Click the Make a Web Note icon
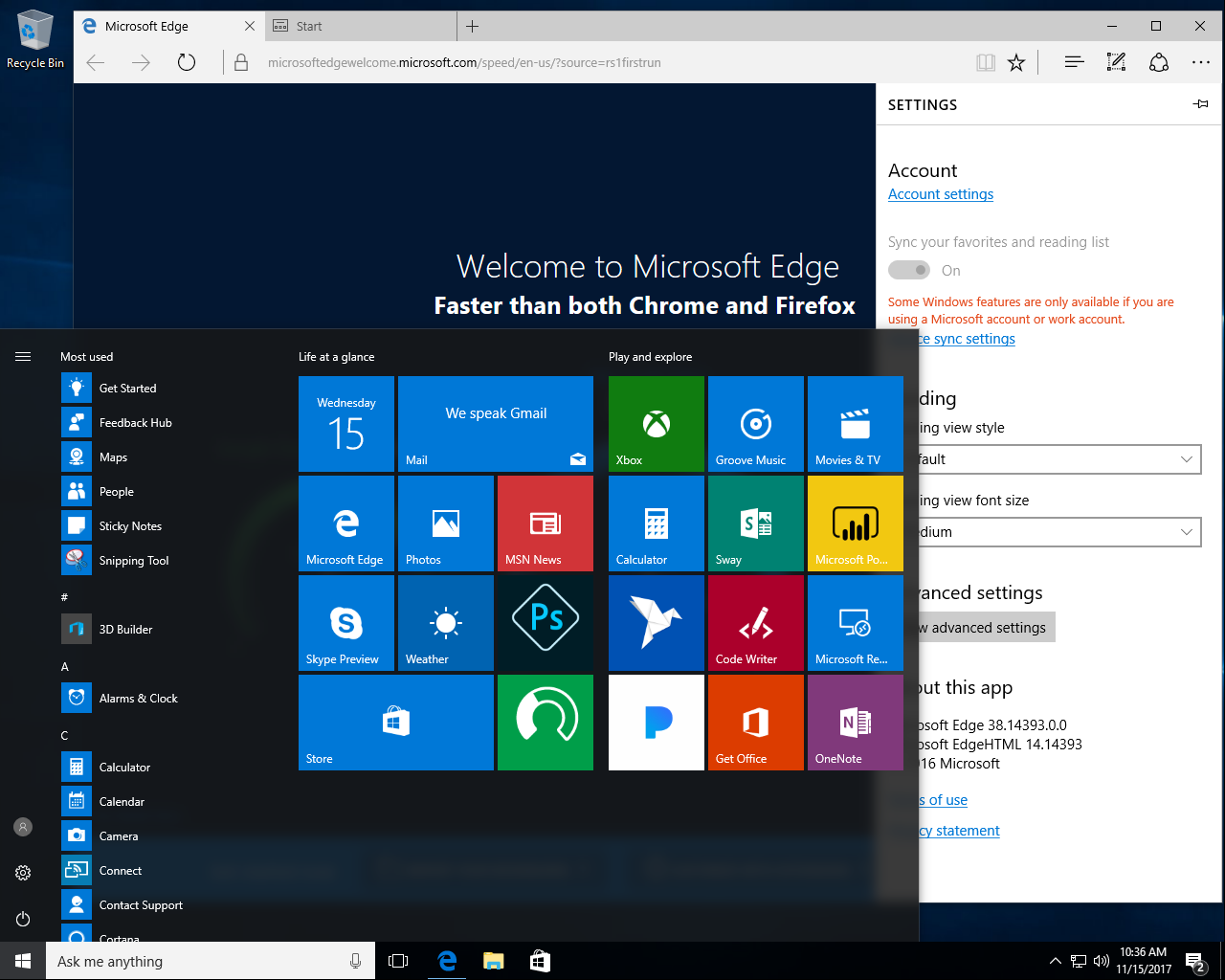This screenshot has width=1225, height=980. [1116, 62]
